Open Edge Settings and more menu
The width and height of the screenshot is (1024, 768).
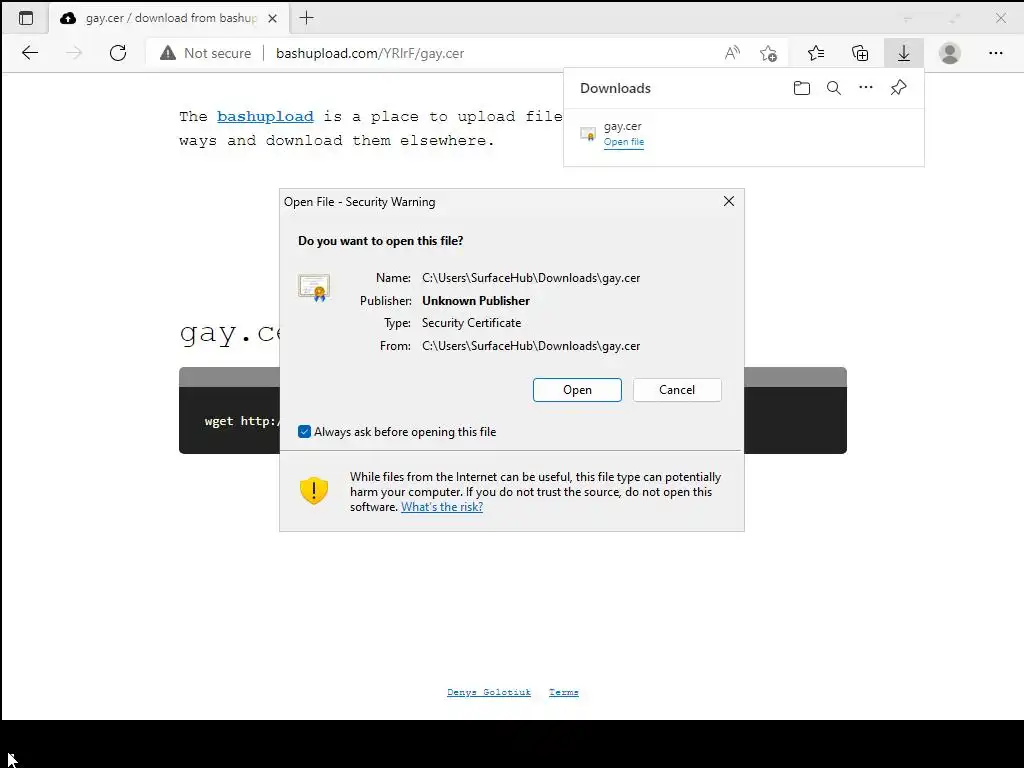tap(995, 53)
